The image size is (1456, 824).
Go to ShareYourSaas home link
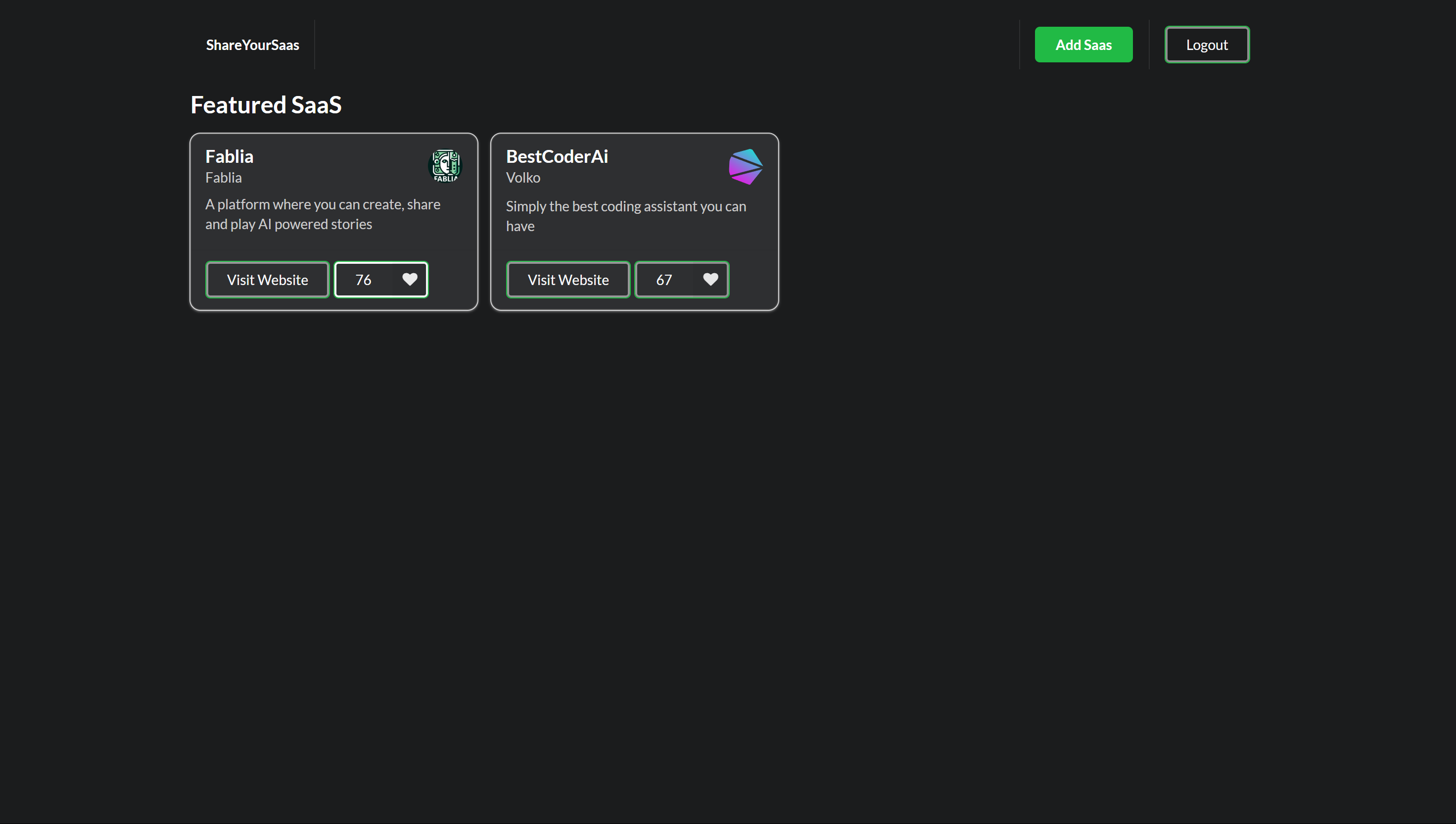(x=252, y=45)
